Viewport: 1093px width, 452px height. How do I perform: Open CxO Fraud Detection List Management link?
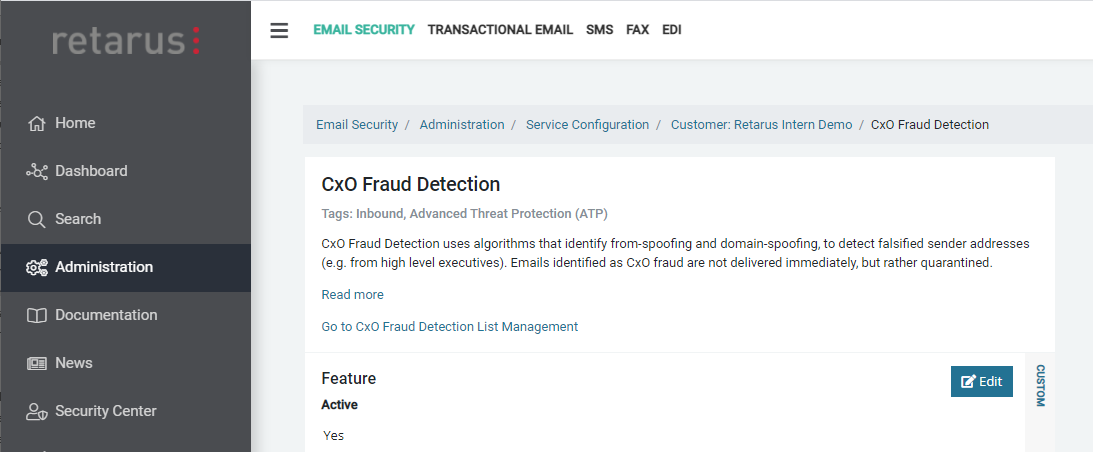click(x=449, y=327)
